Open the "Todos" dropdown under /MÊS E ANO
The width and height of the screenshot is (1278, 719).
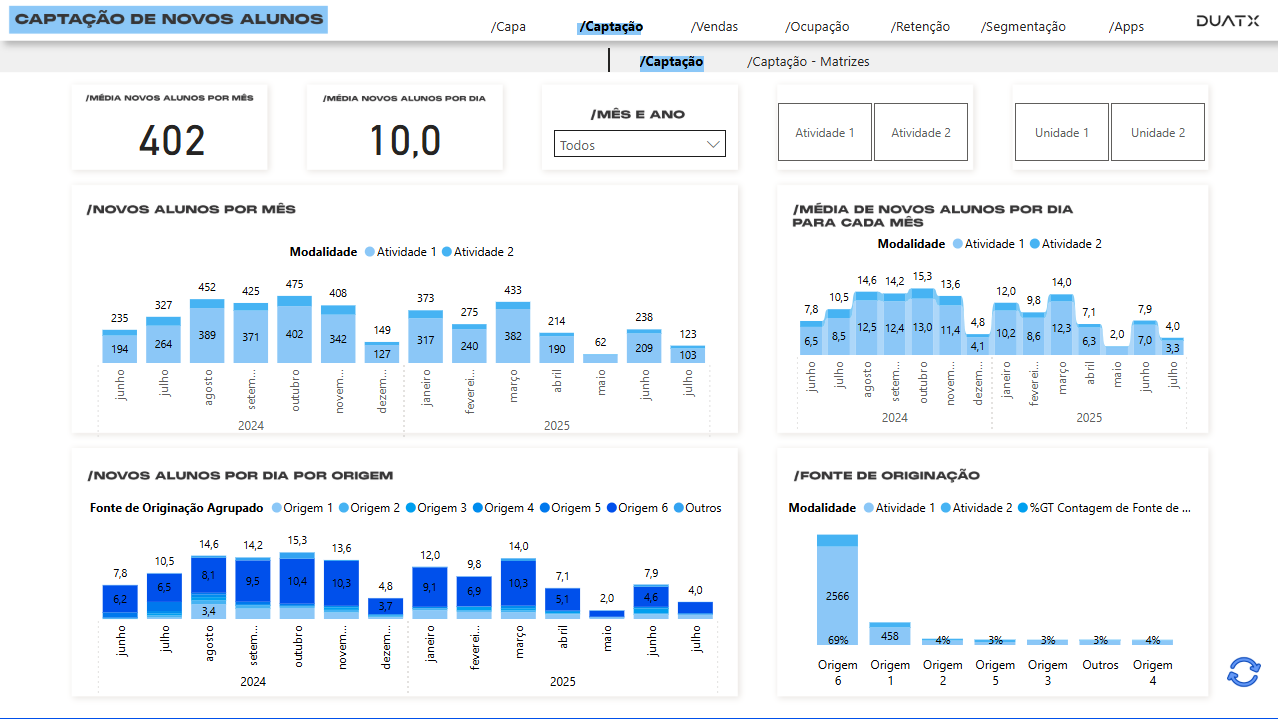click(639, 143)
